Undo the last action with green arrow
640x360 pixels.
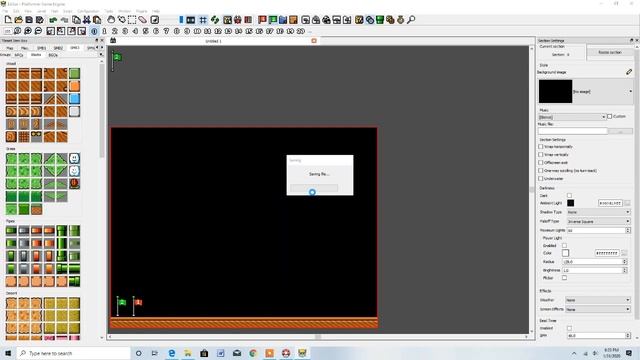point(53,20)
